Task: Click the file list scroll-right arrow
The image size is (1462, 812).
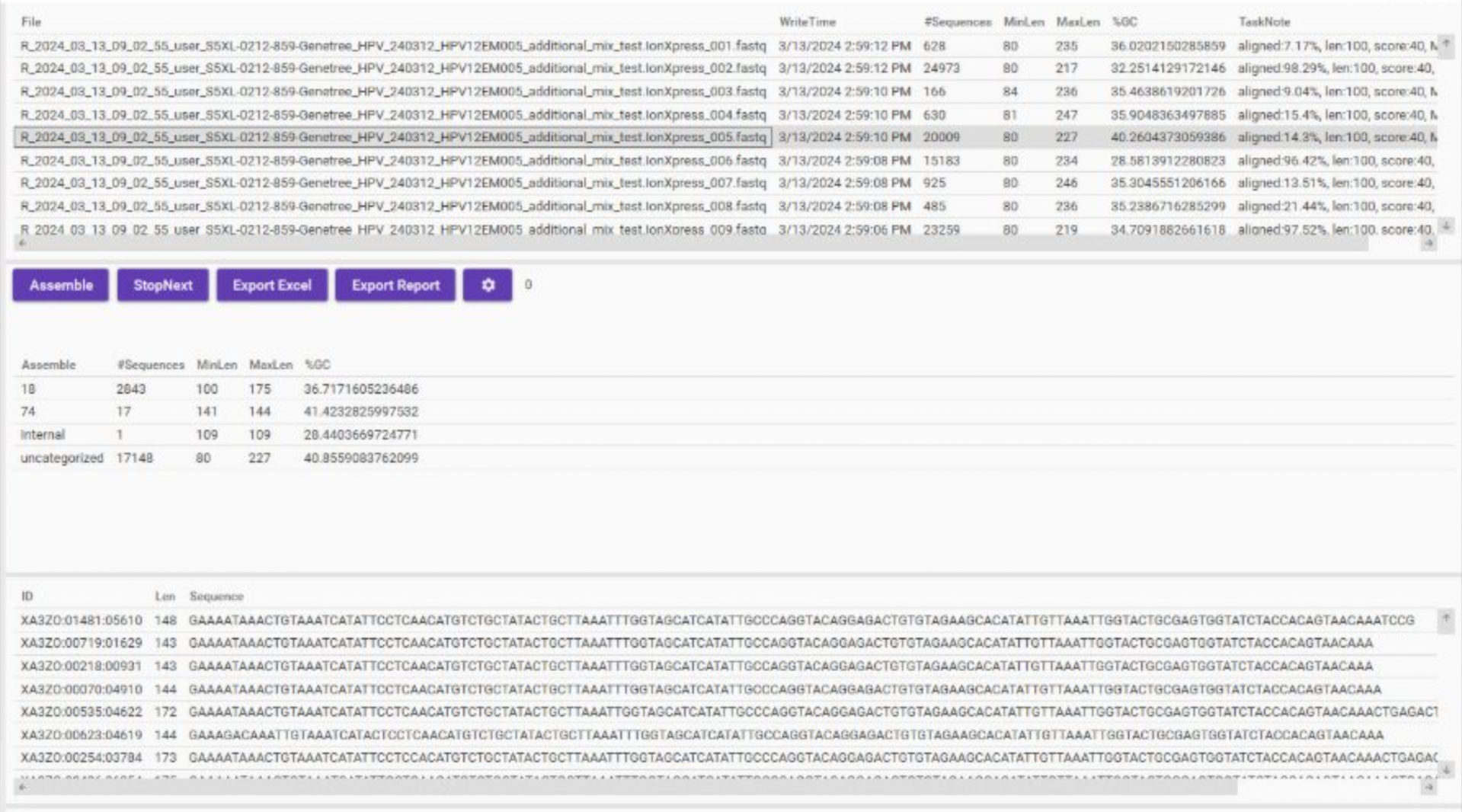Action: tap(1429, 243)
